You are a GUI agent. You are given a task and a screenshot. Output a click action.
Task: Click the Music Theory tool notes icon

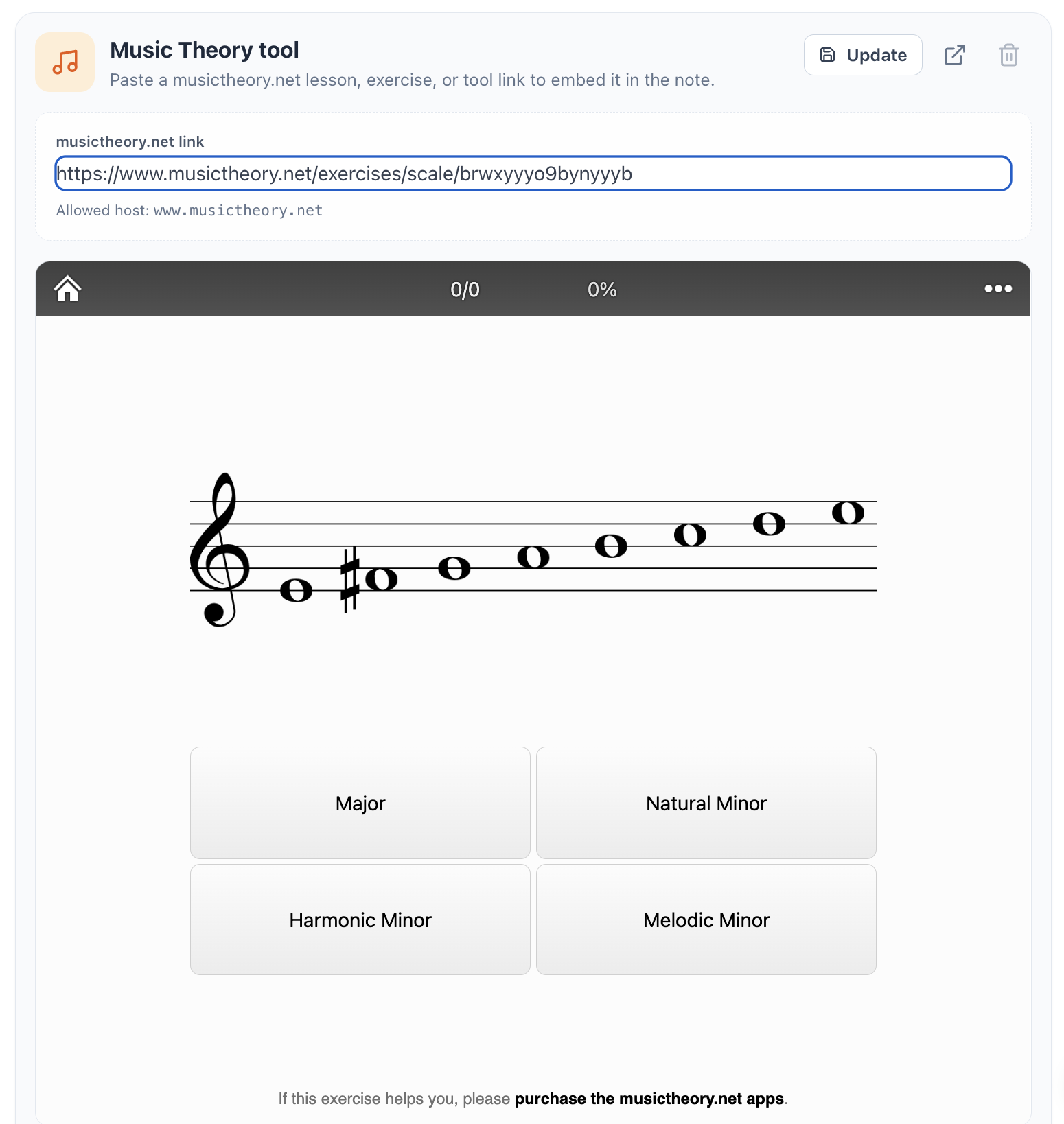[x=65, y=62]
